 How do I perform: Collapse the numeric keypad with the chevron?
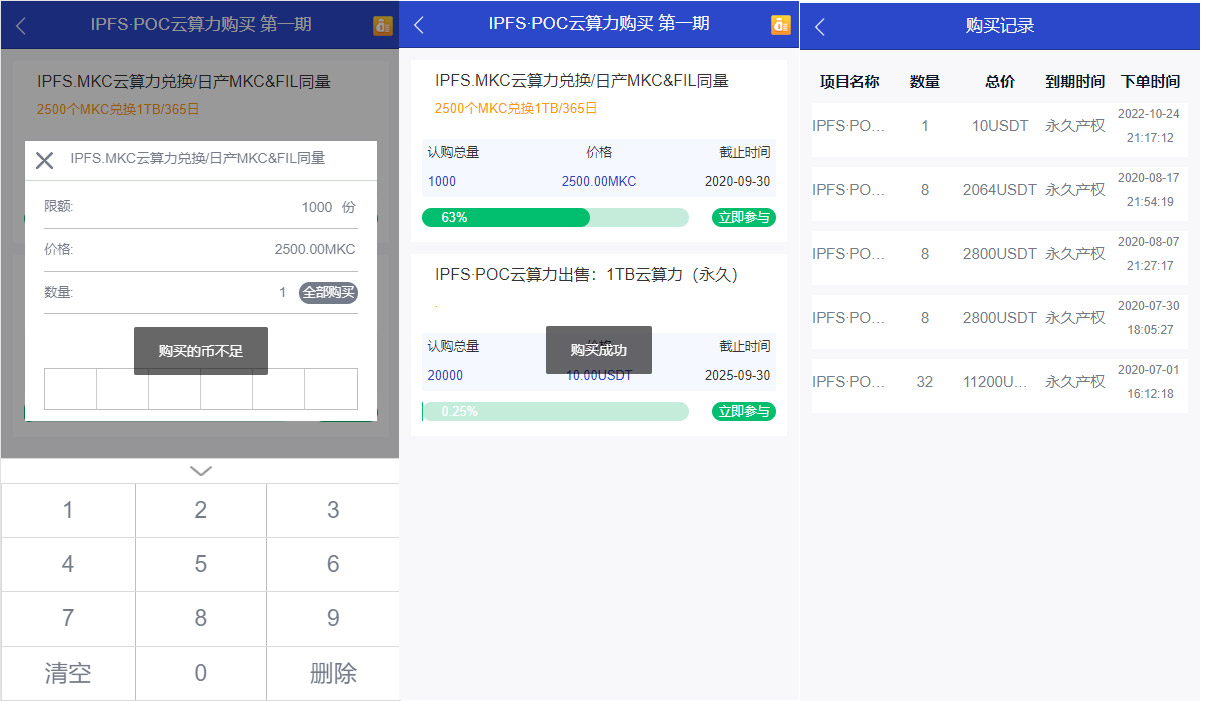(x=200, y=470)
